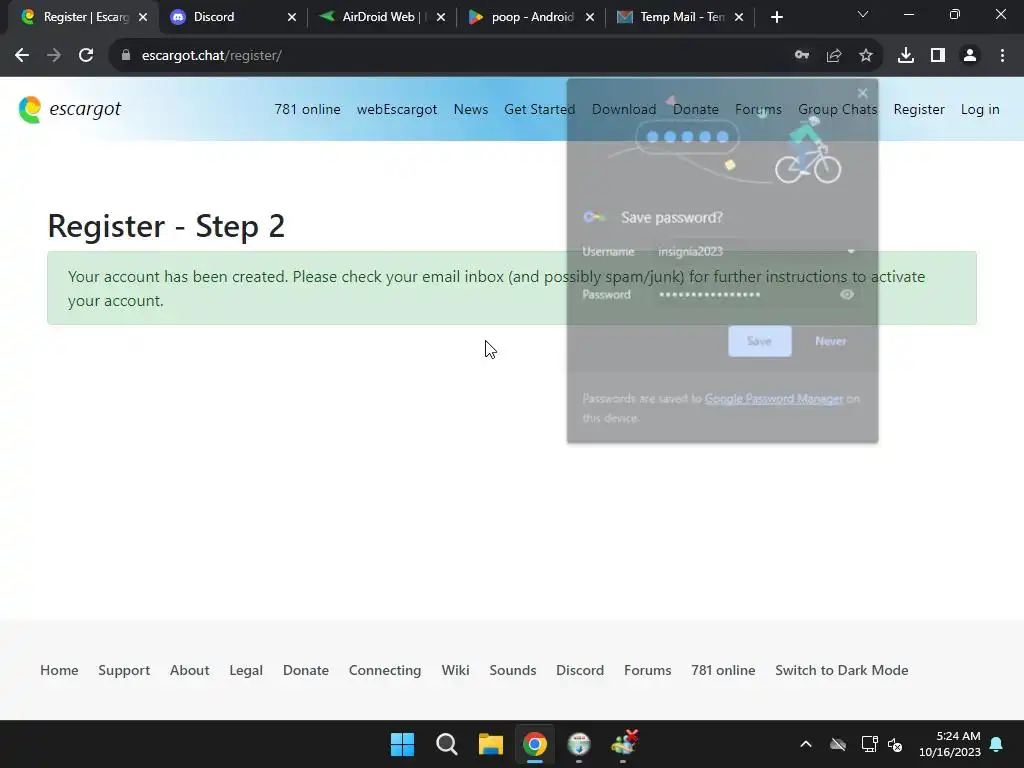Click the browser back arrow
Viewport: 1024px width, 768px height.
22,56
